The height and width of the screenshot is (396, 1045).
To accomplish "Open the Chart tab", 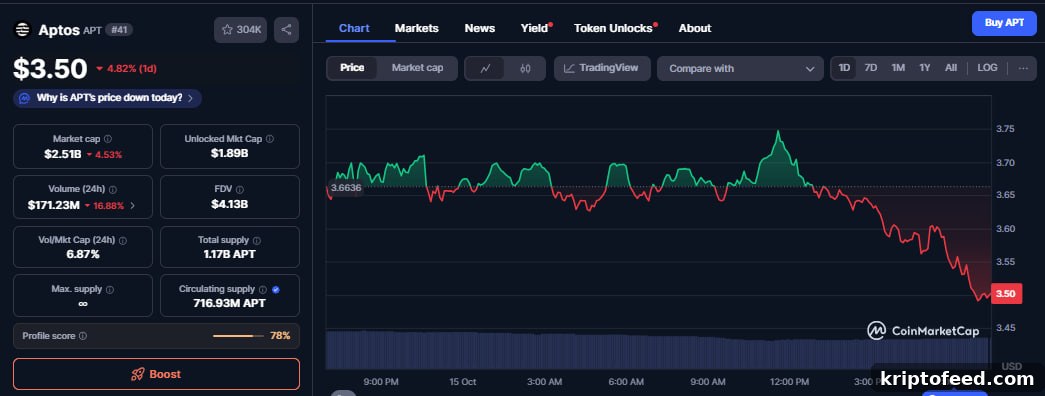I will pyautogui.click(x=354, y=28).
